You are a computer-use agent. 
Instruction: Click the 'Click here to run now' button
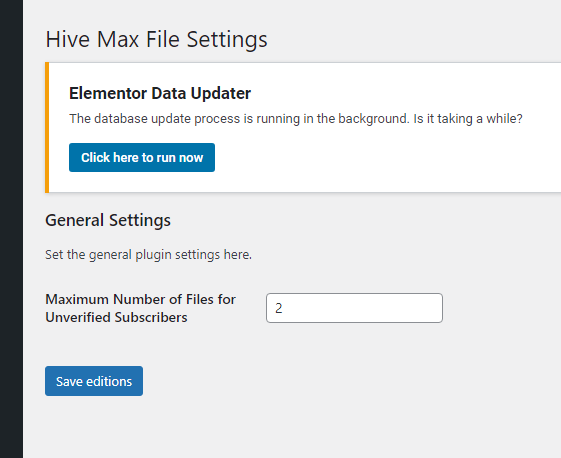(x=142, y=157)
